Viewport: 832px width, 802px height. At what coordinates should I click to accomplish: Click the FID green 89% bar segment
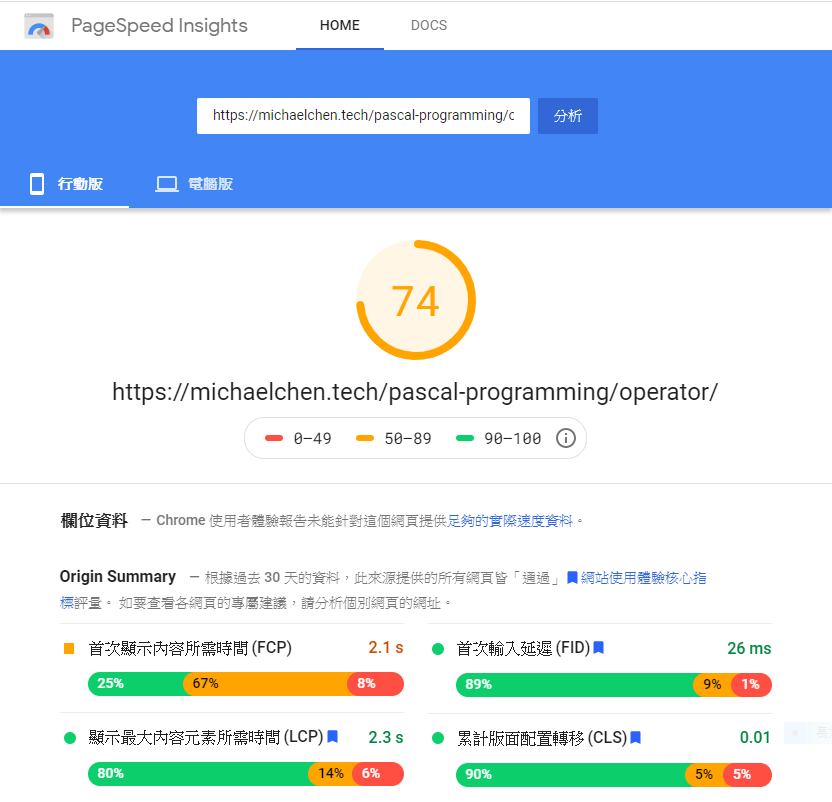575,685
